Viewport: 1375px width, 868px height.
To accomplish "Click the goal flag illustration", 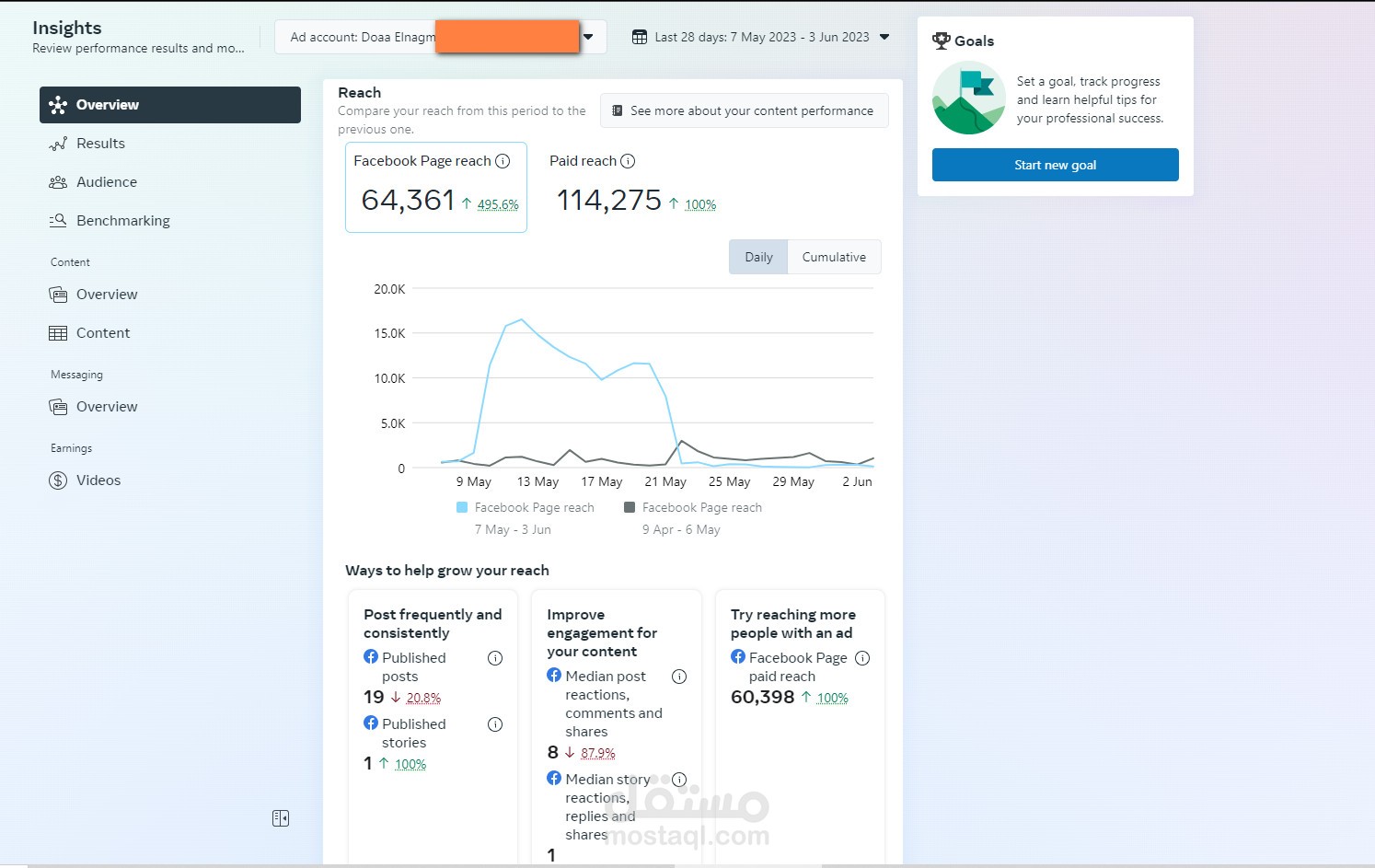I will tap(968, 98).
